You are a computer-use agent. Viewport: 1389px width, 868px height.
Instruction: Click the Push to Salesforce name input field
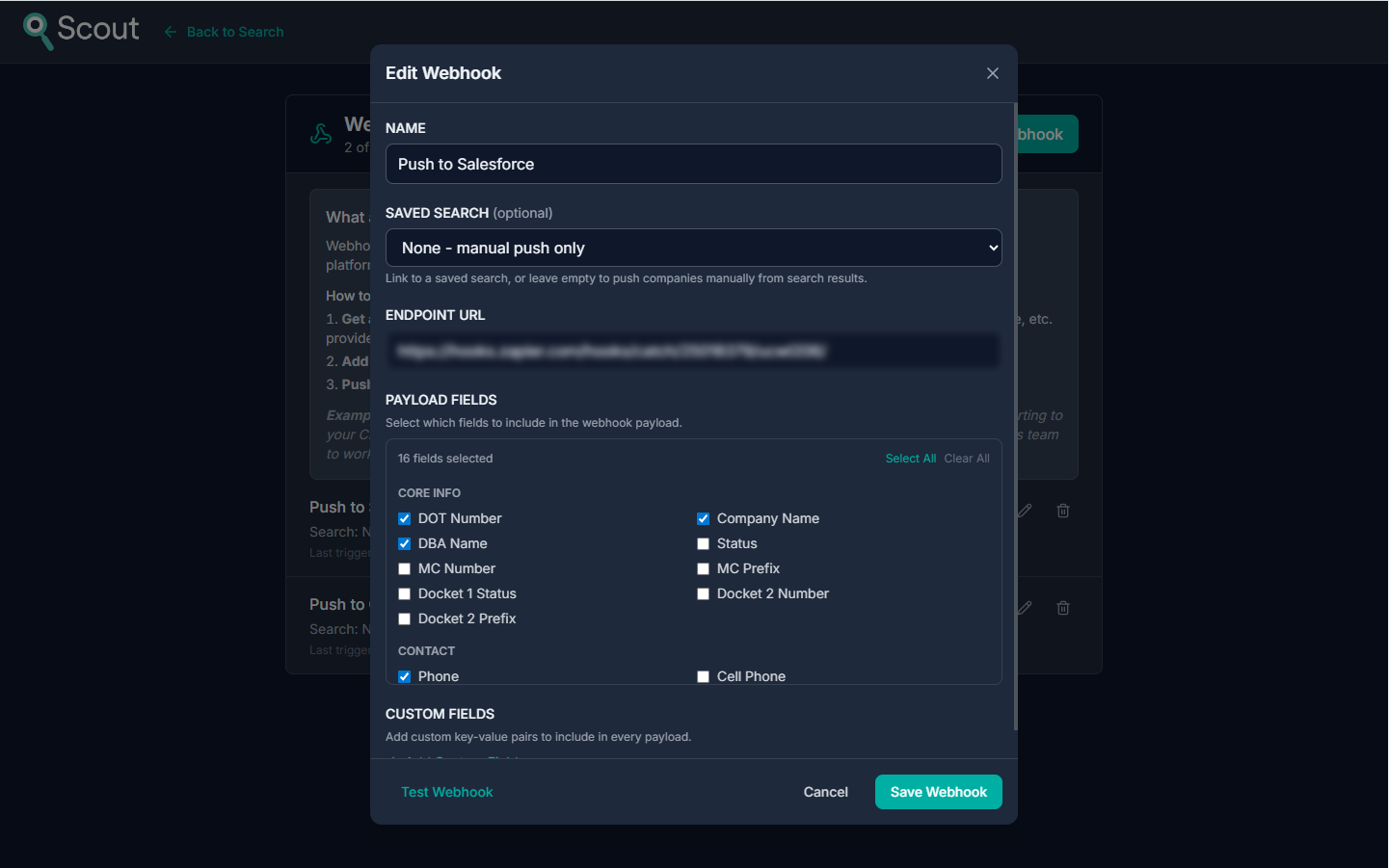693,164
